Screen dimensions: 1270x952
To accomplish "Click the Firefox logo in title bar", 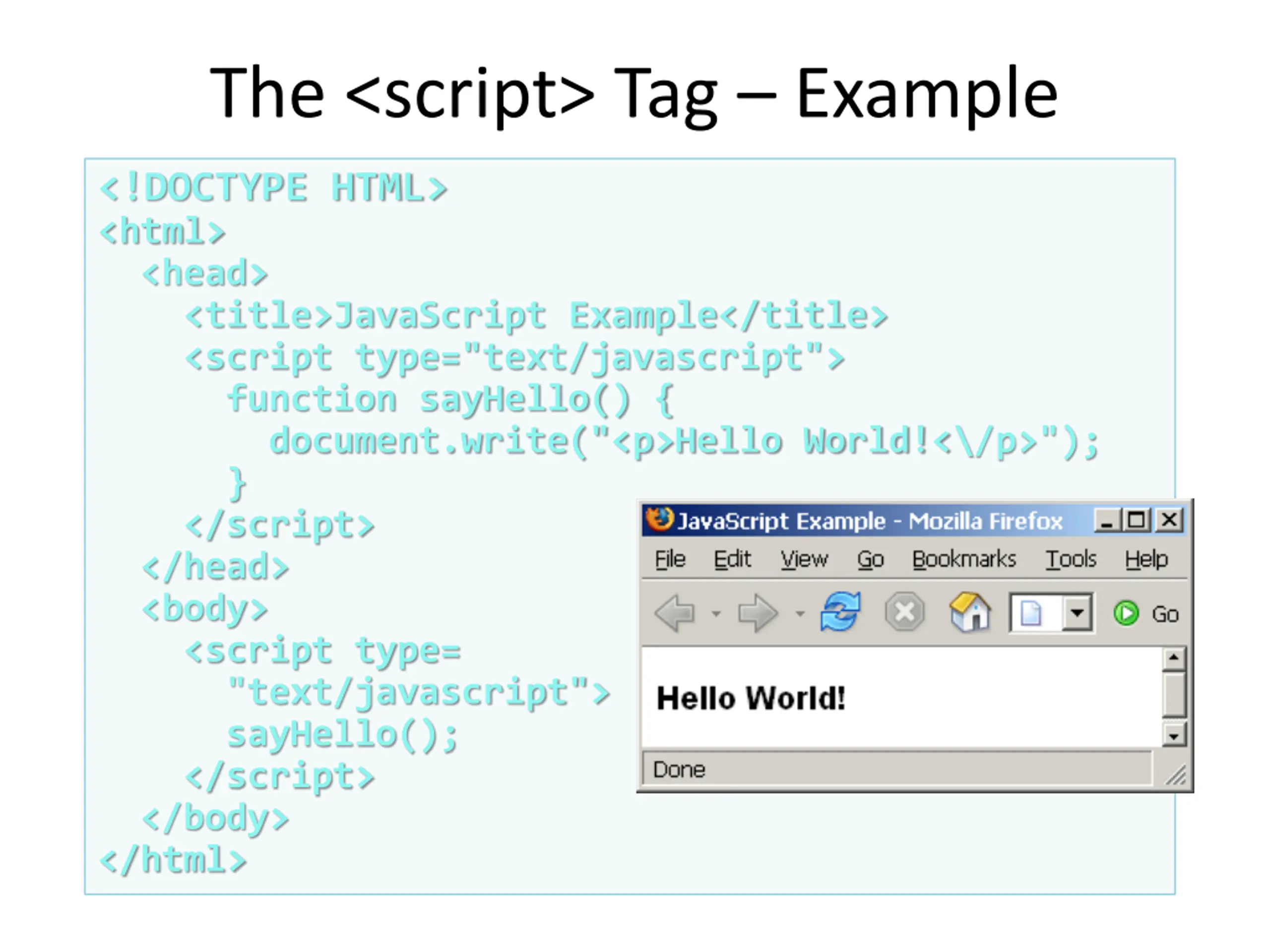I will 659,520.
